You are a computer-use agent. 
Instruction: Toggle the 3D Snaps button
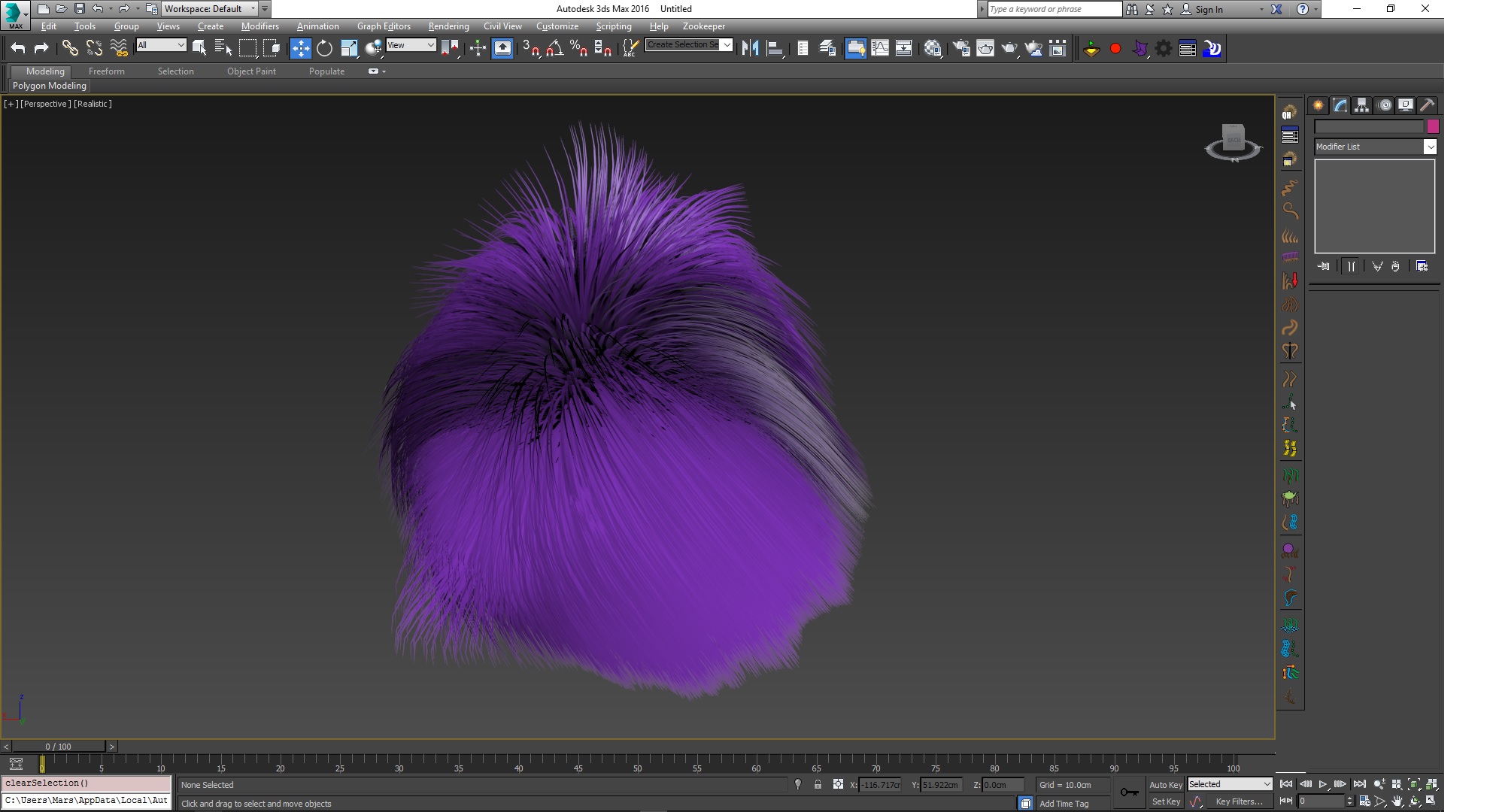click(530, 49)
